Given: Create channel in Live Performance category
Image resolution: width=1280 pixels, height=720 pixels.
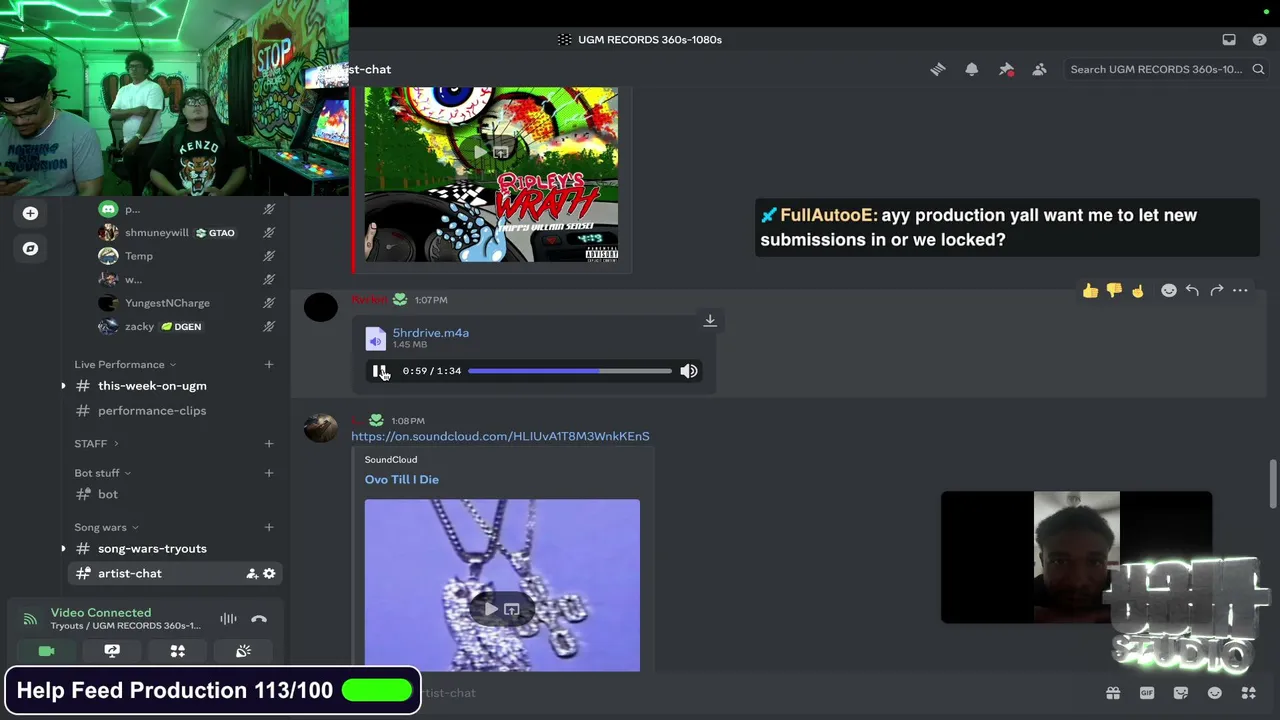Looking at the screenshot, I should pyautogui.click(x=268, y=365).
